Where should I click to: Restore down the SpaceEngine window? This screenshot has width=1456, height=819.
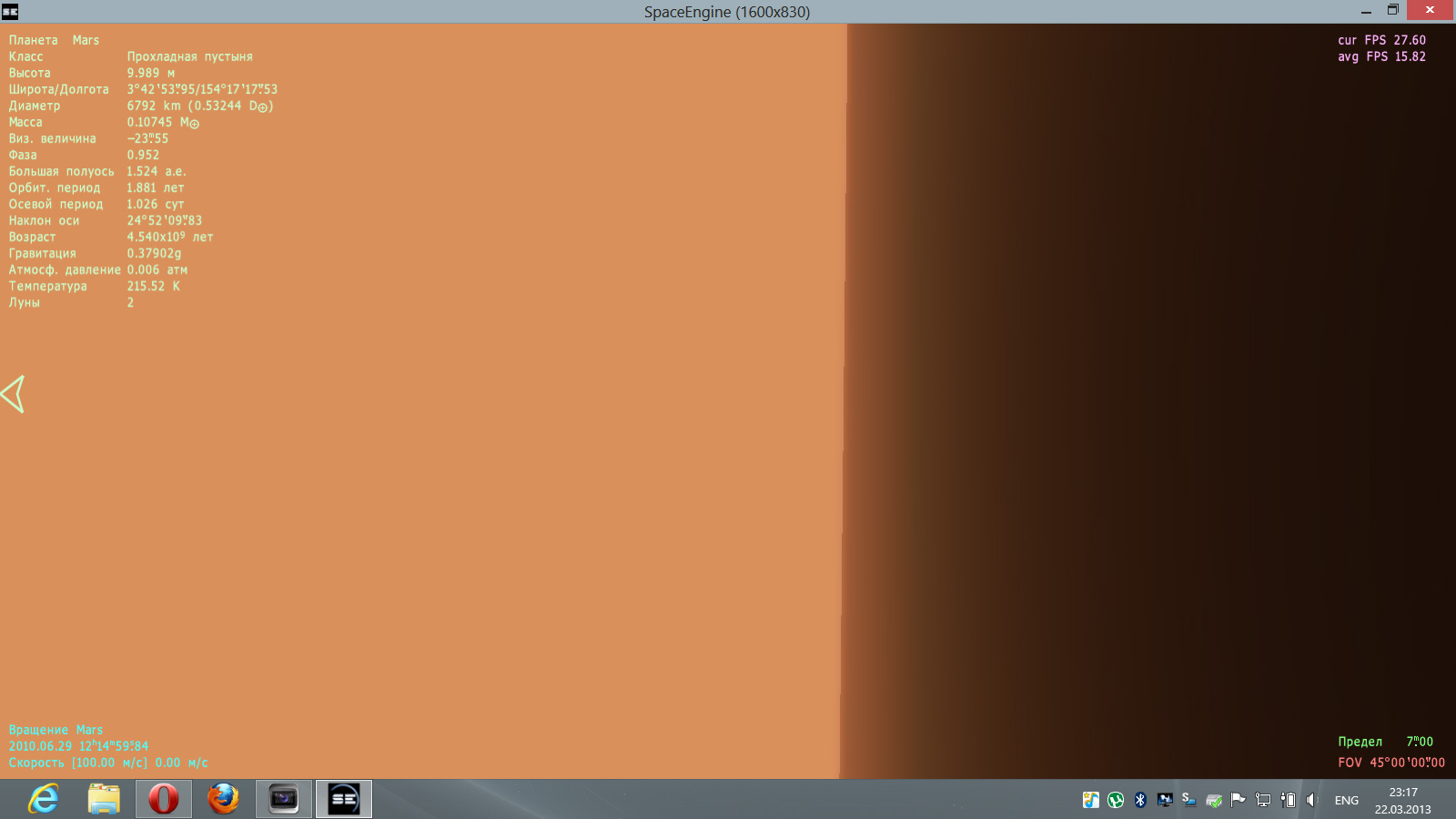tap(1392, 10)
